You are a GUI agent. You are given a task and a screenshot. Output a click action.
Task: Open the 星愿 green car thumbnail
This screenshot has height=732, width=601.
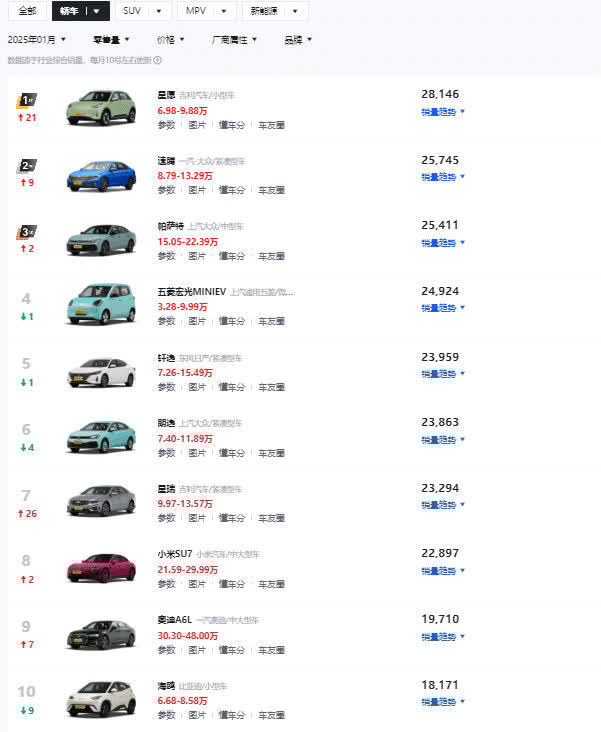100,108
